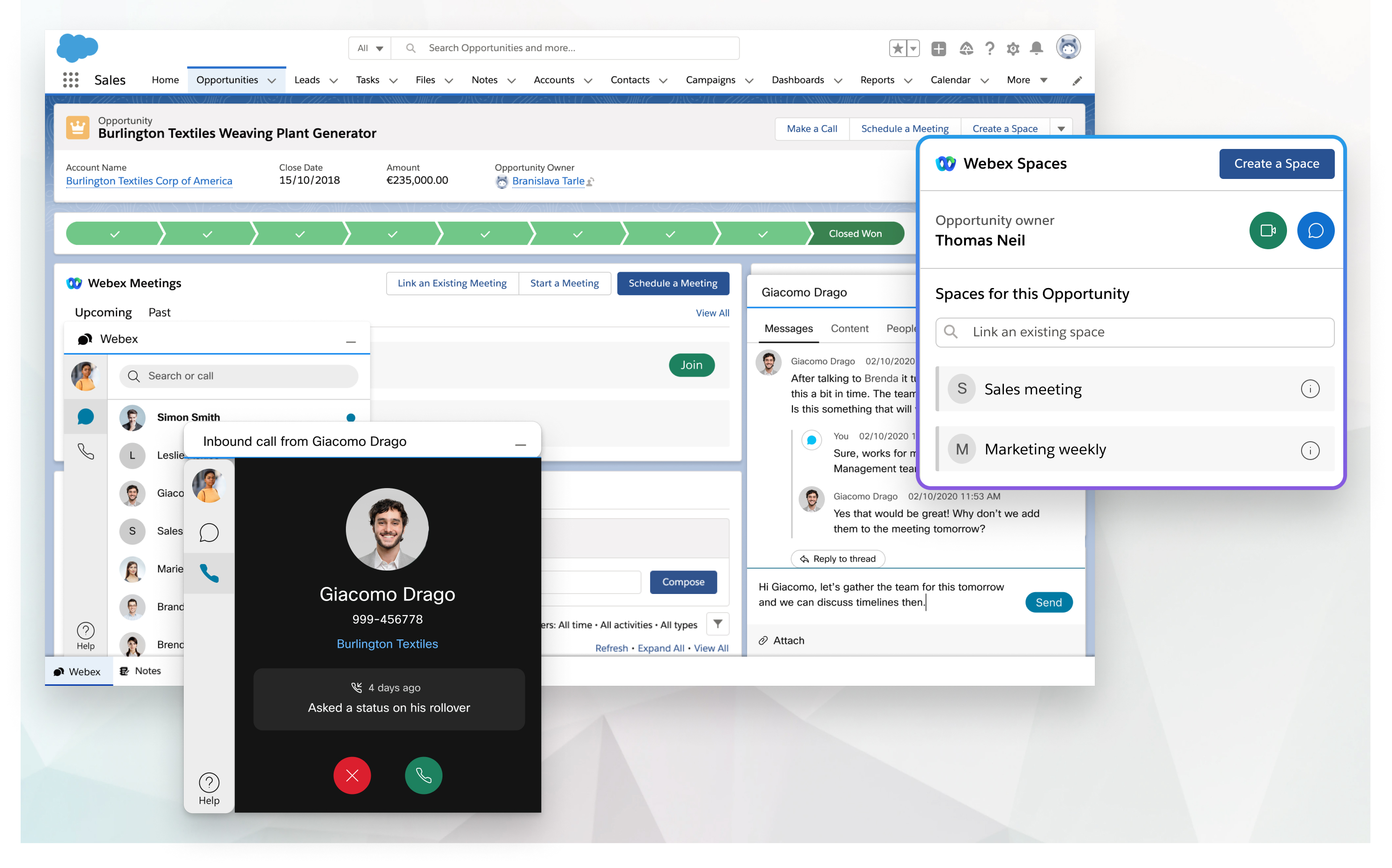The height and width of the screenshot is (868, 1392).
Task: Click Make a Call button
Action: click(x=812, y=129)
